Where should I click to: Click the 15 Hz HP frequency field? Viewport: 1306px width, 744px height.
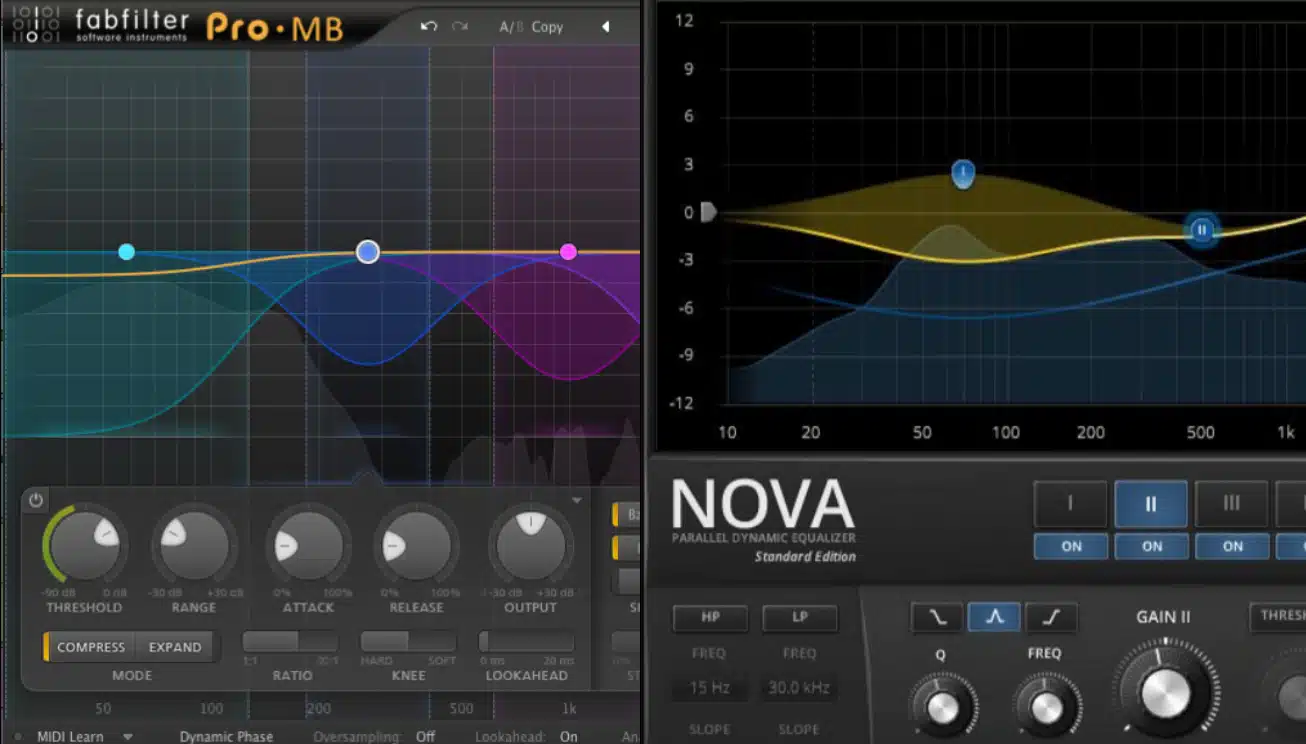click(x=710, y=688)
